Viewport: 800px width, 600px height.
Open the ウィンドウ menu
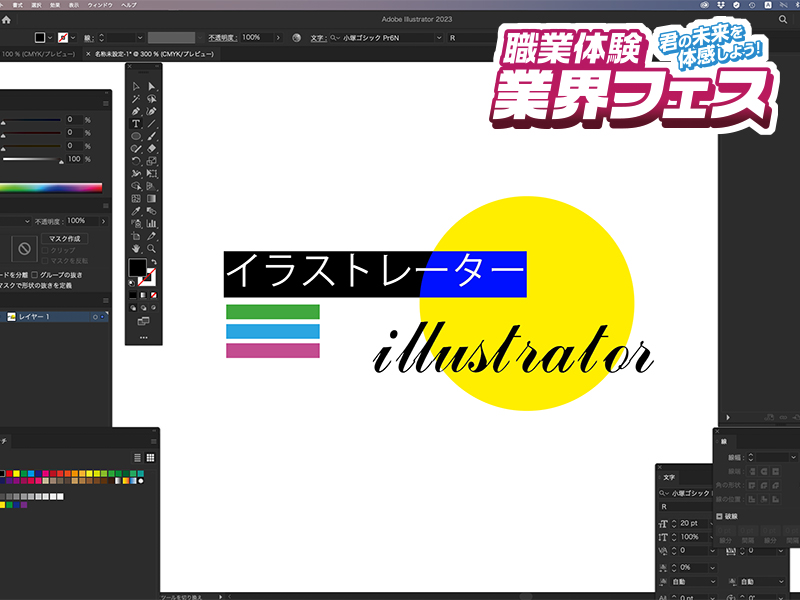click(100, 5)
